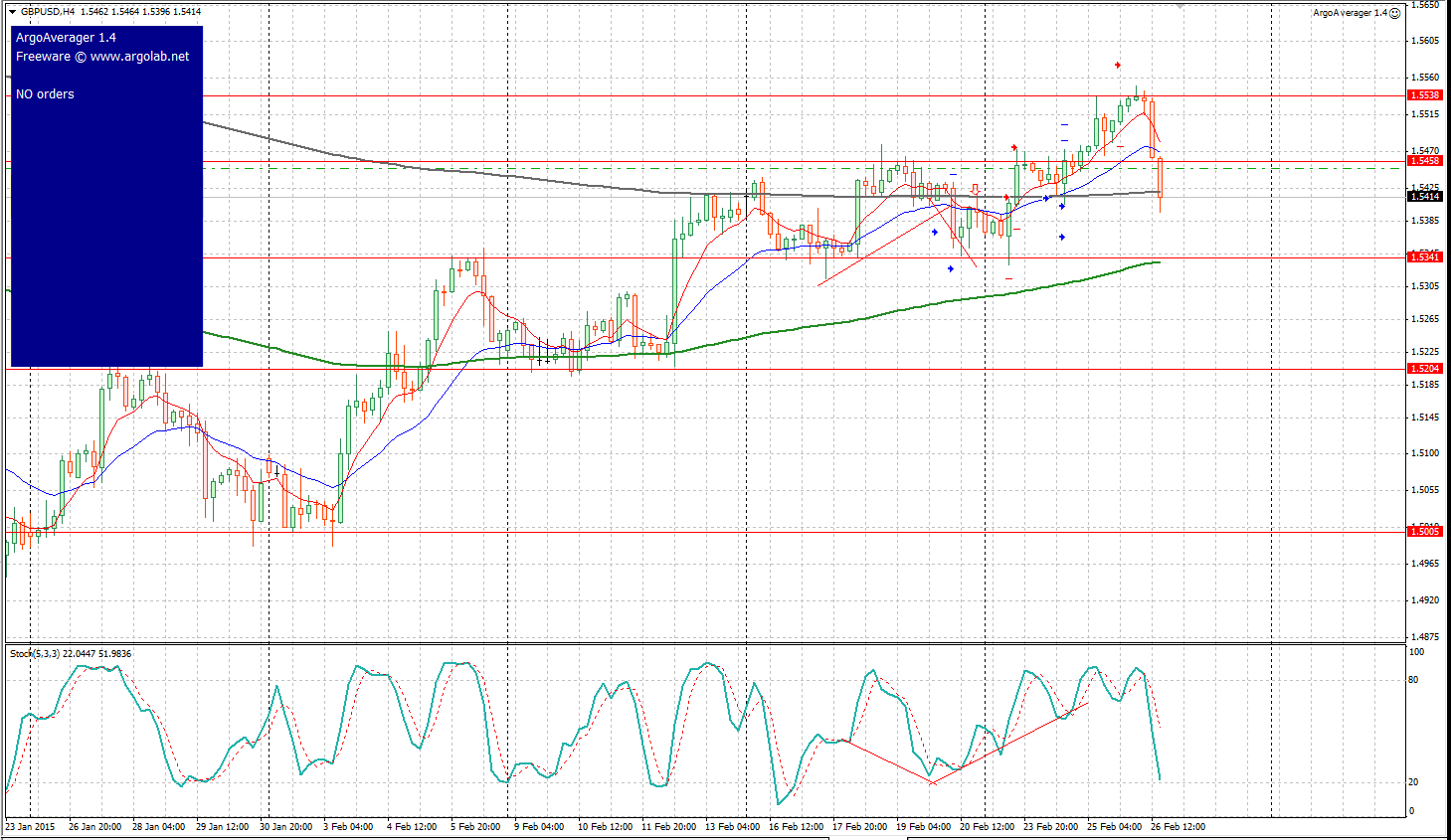This screenshot has height=840, width=1451.
Task: Click the gray chart shift triangle marker
Action: coord(1179,5)
